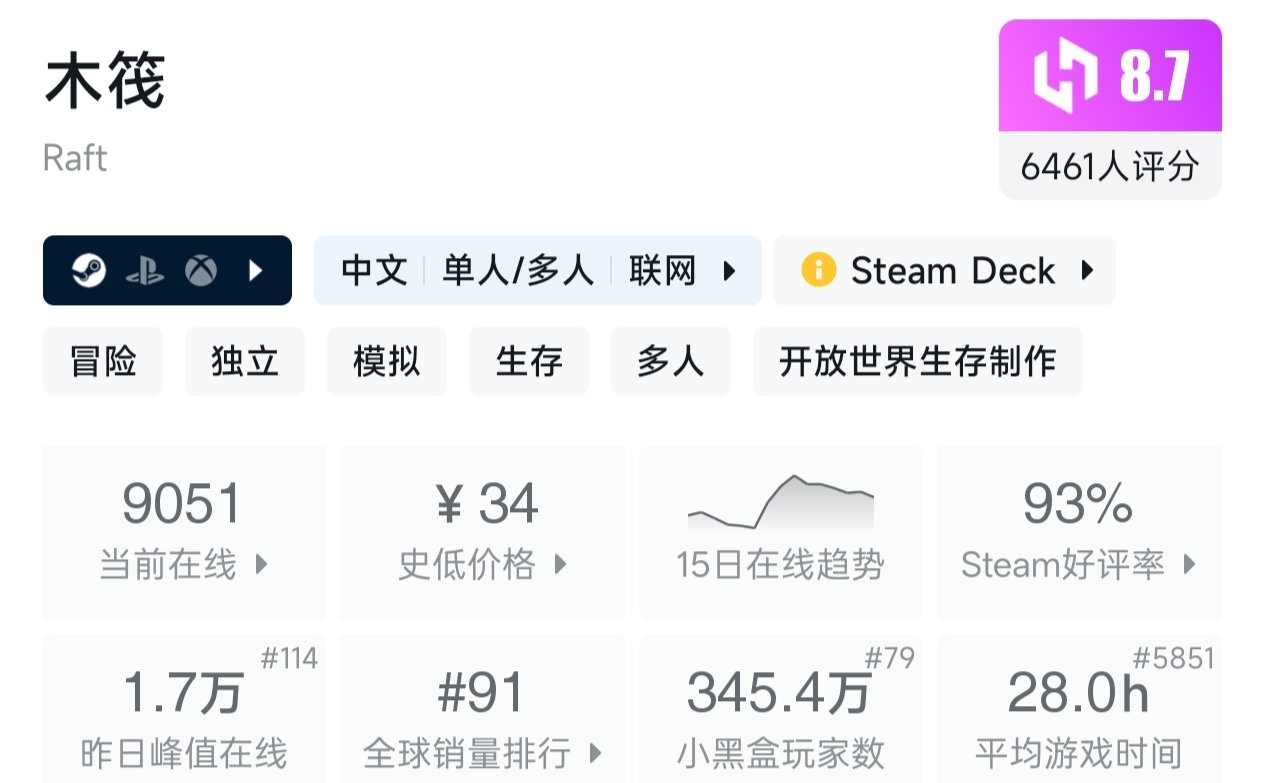The height and width of the screenshot is (783, 1264).
Task: Click the Xbox platform icon
Action: [201, 270]
